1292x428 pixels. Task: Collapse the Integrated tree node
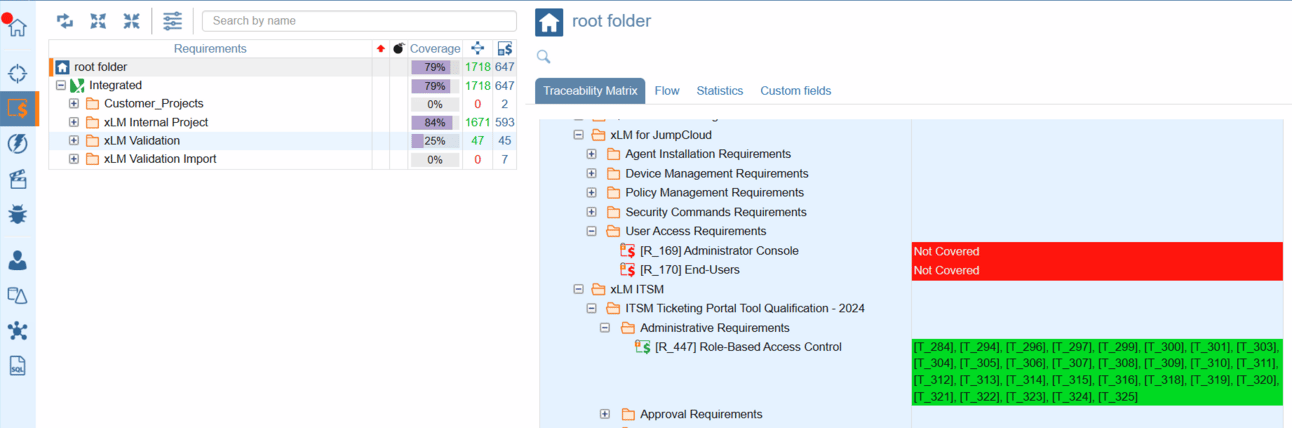(x=60, y=86)
